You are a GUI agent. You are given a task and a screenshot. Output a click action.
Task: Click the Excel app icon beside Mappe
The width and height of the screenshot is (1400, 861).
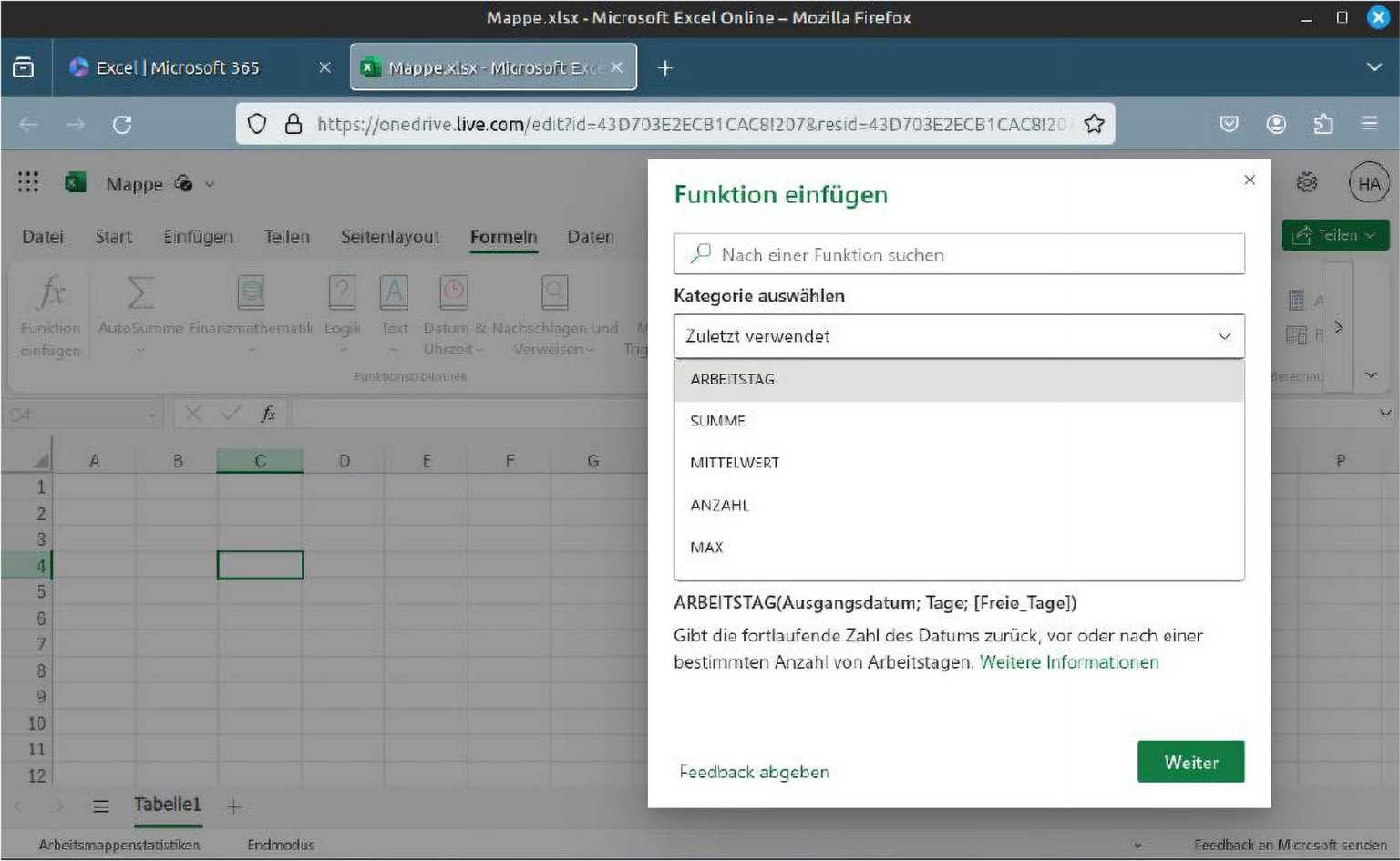point(74,183)
